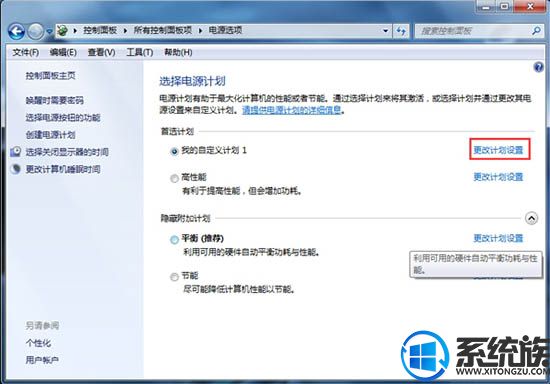Select 所有控制面板项 in the address breadcrumb
Image resolution: width=550 pixels, height=384 pixels.
pos(163,31)
